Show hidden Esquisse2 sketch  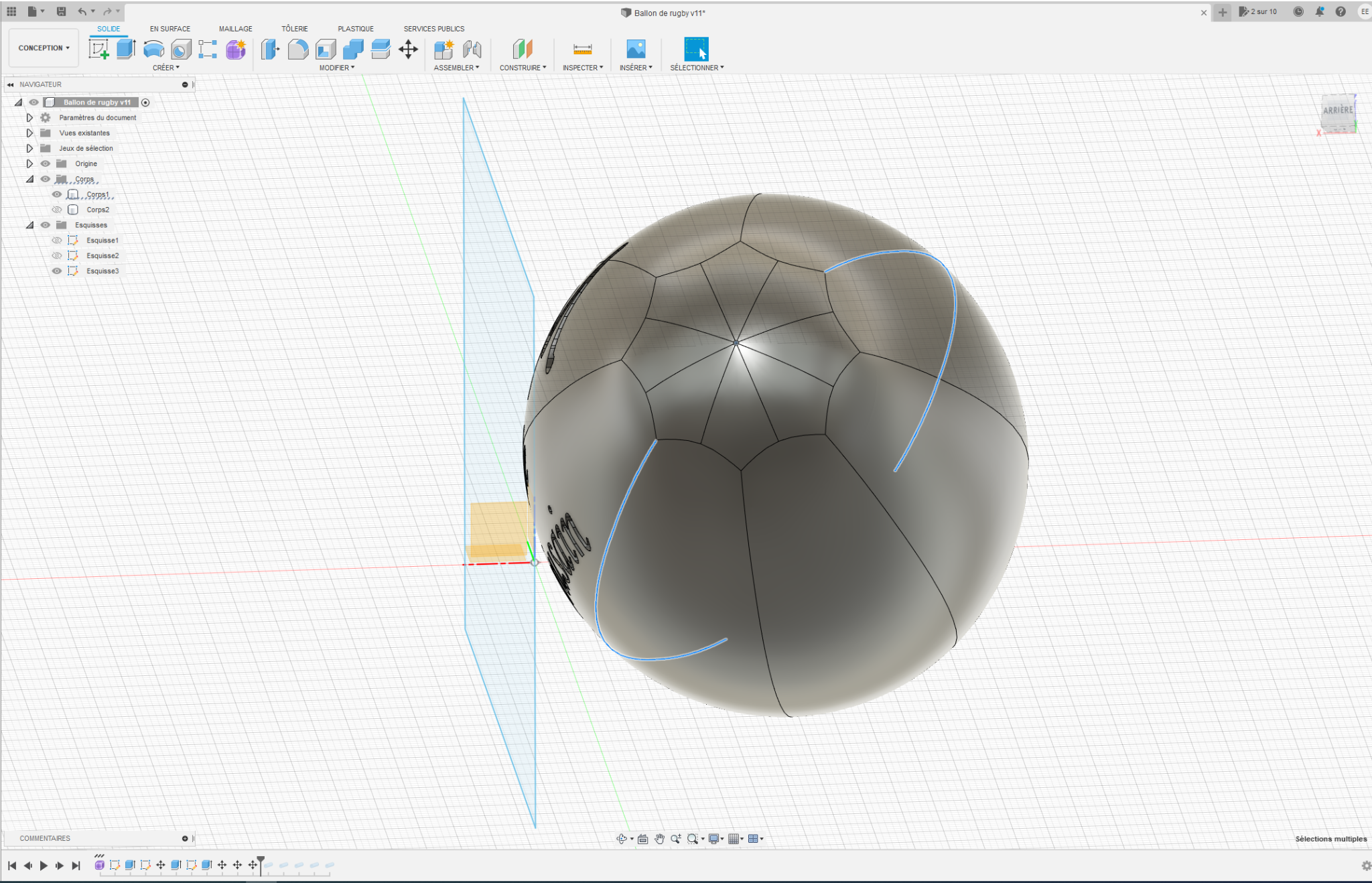point(57,256)
